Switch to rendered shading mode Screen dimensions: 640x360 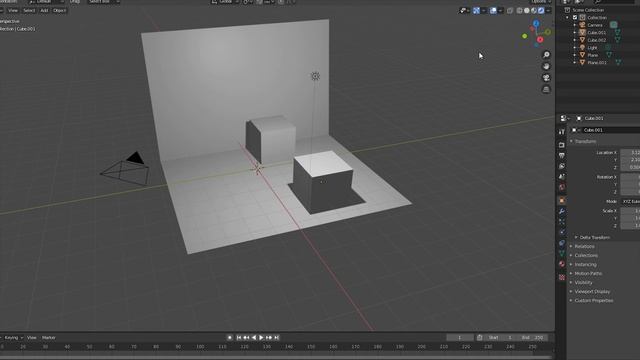[x=541, y=11]
